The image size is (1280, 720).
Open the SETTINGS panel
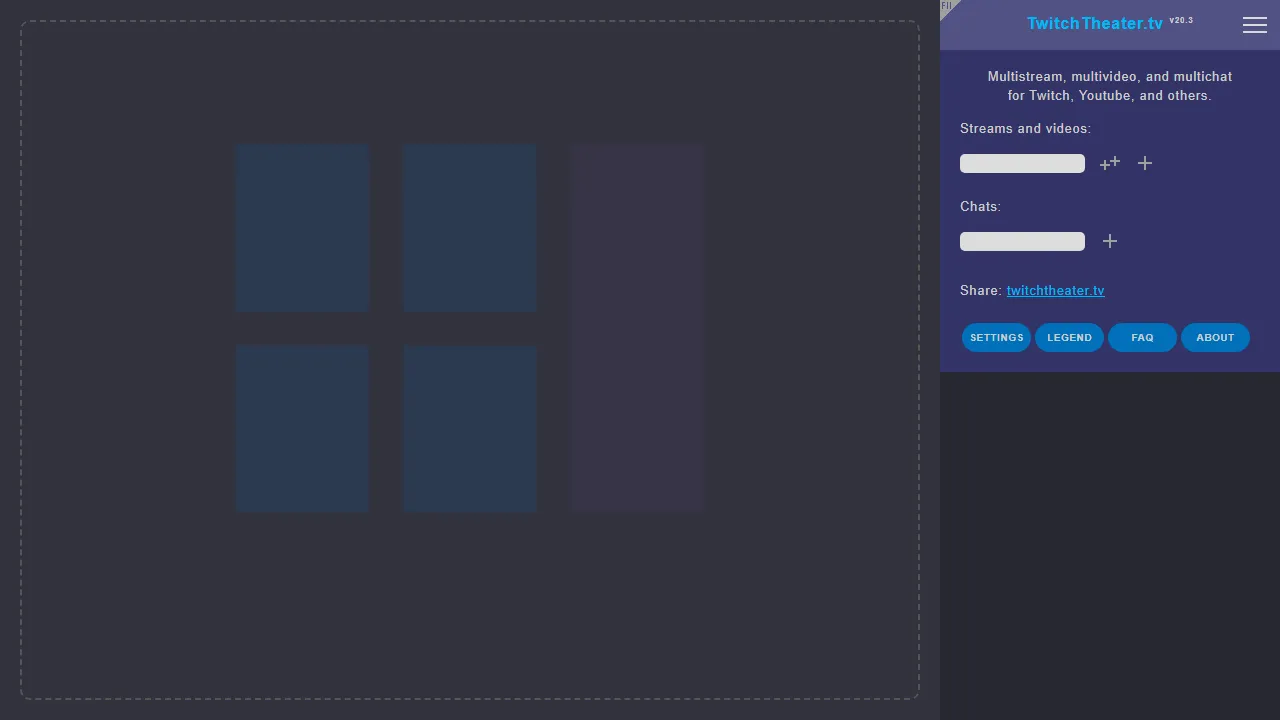coord(996,337)
